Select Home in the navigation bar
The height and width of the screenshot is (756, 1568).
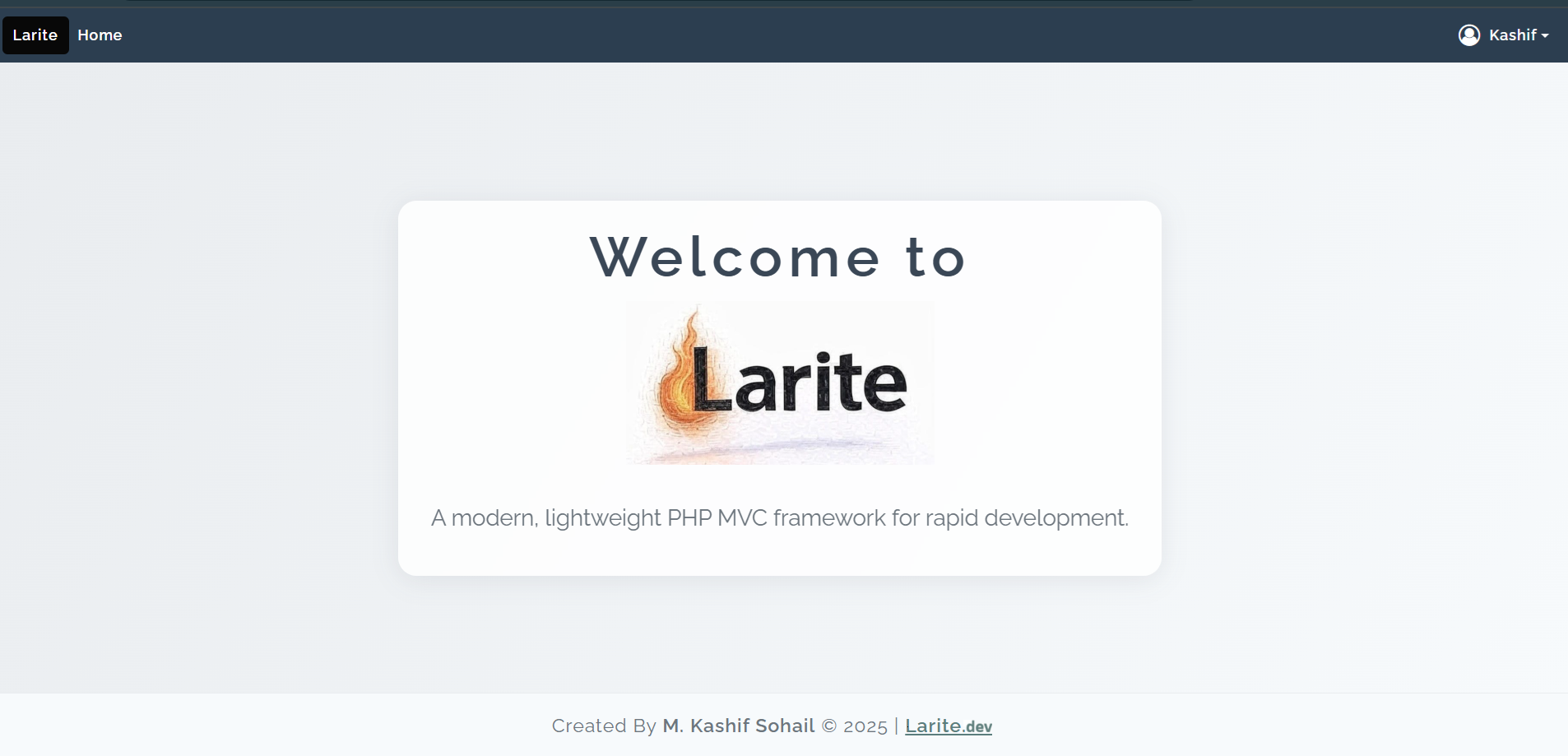click(x=100, y=35)
